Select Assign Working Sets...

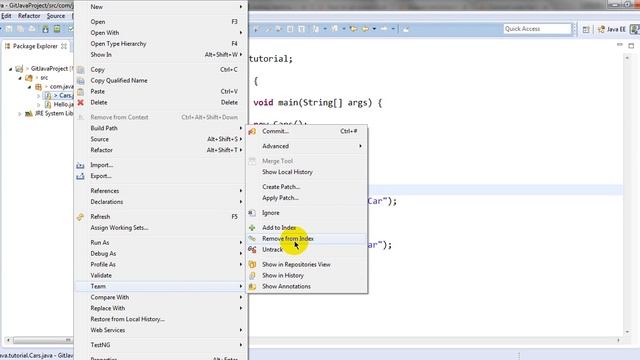pos(161,228)
